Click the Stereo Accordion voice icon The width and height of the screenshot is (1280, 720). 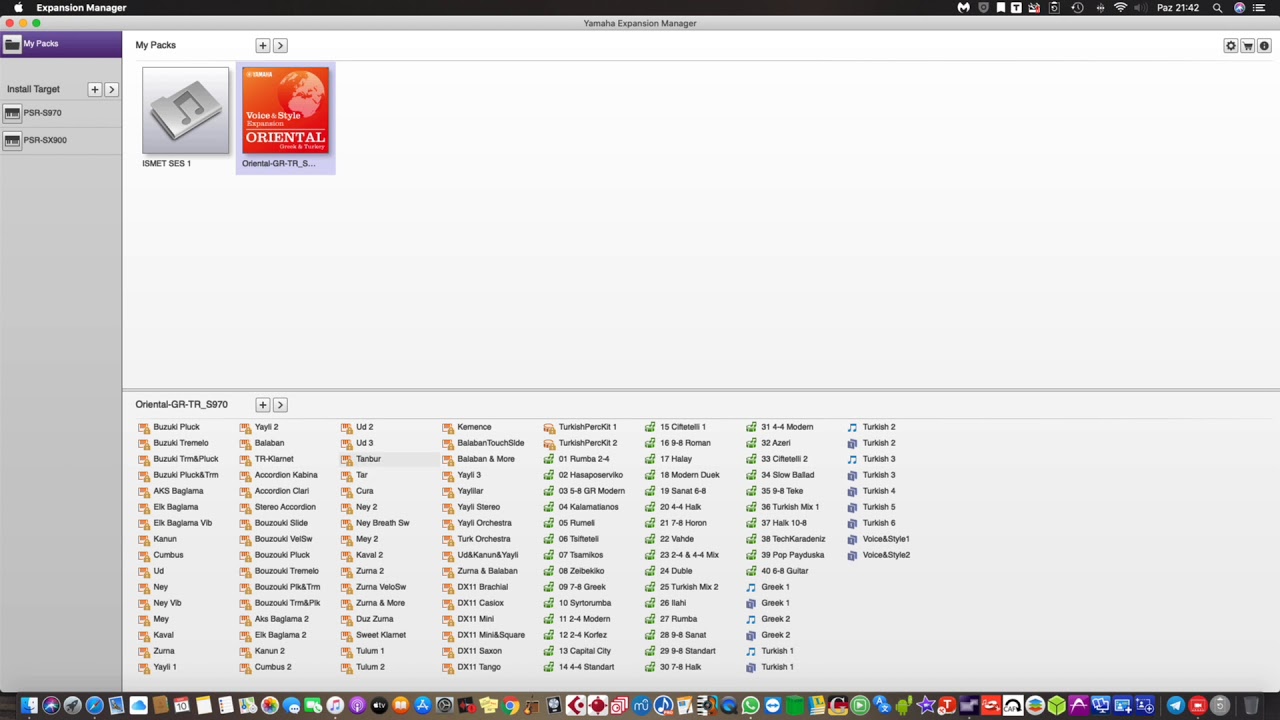point(245,507)
